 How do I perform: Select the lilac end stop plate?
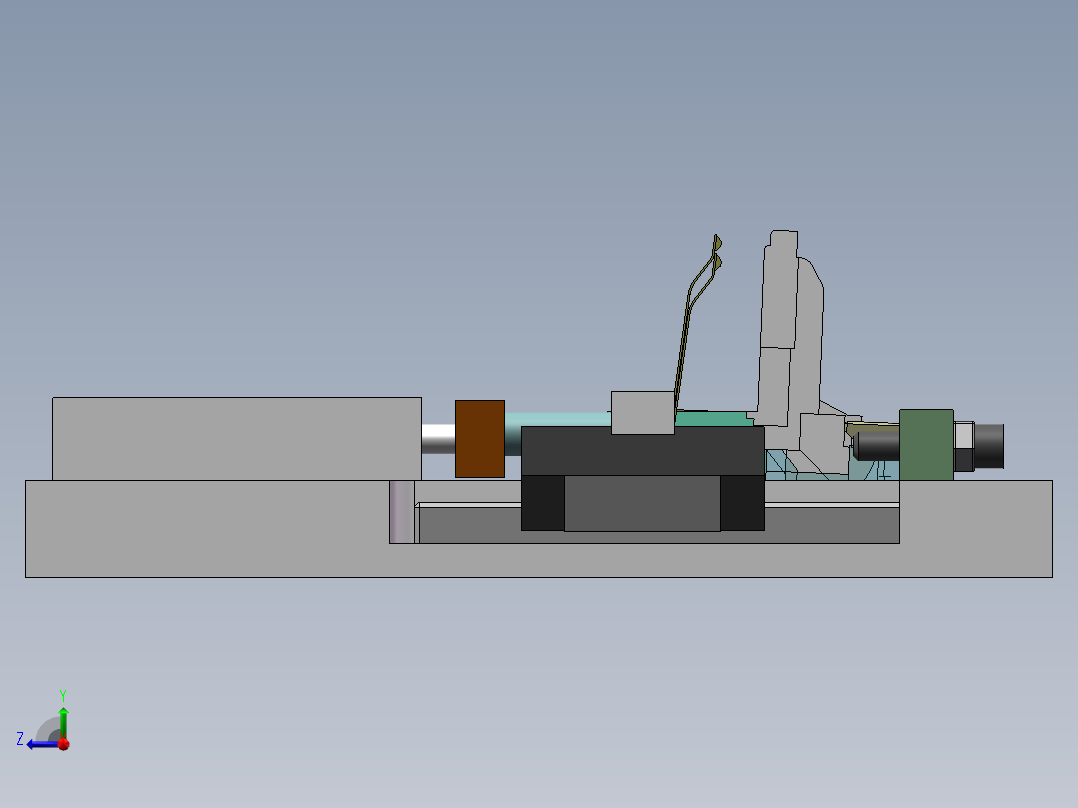coord(402,512)
